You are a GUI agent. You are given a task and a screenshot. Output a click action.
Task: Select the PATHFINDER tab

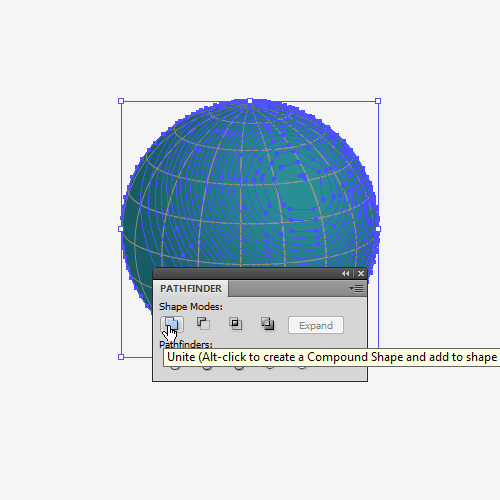pos(191,288)
